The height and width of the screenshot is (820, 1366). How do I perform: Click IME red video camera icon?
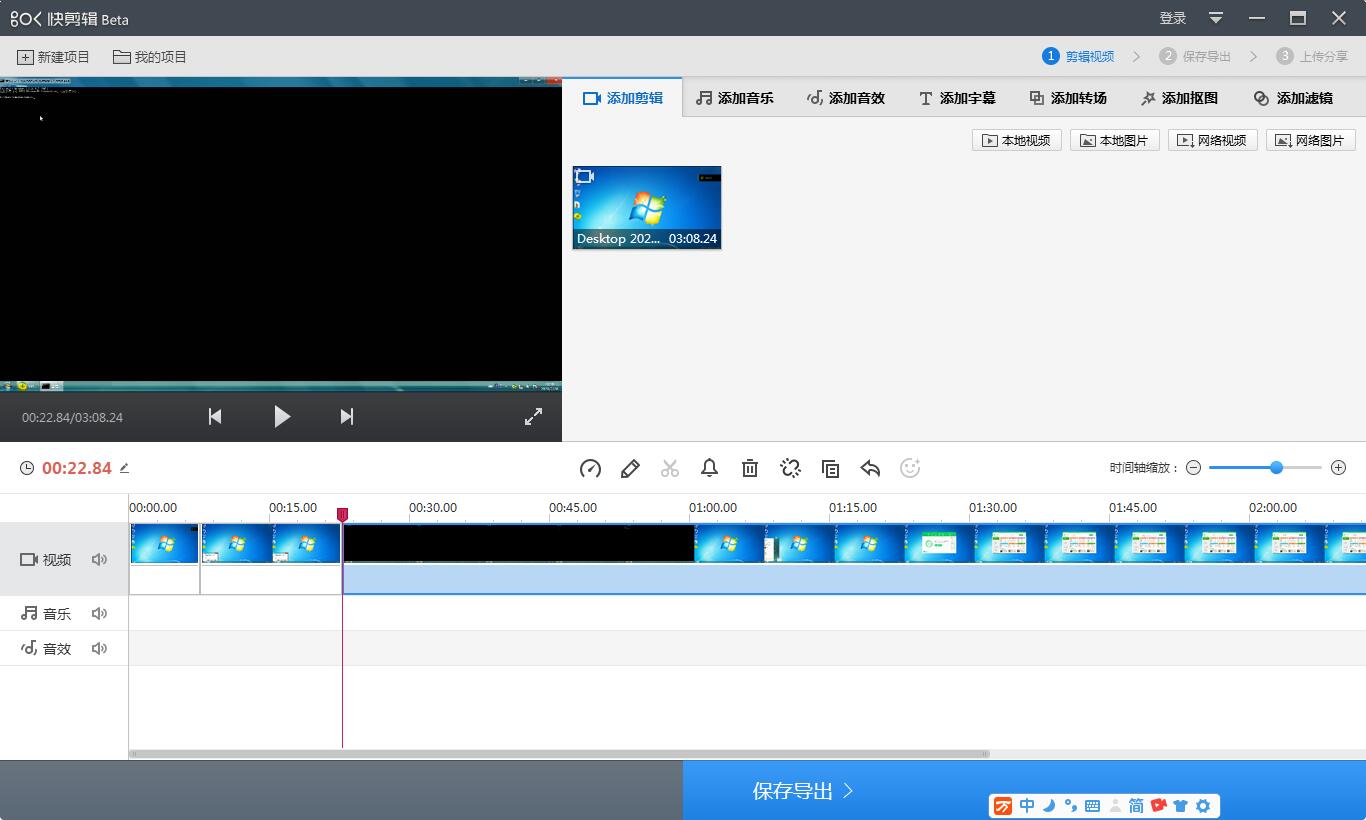1159,805
